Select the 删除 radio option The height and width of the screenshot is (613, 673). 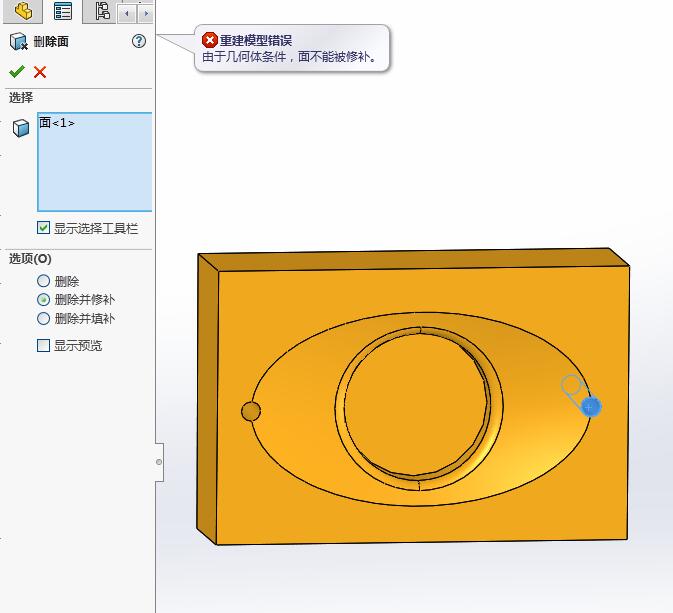pos(43,281)
